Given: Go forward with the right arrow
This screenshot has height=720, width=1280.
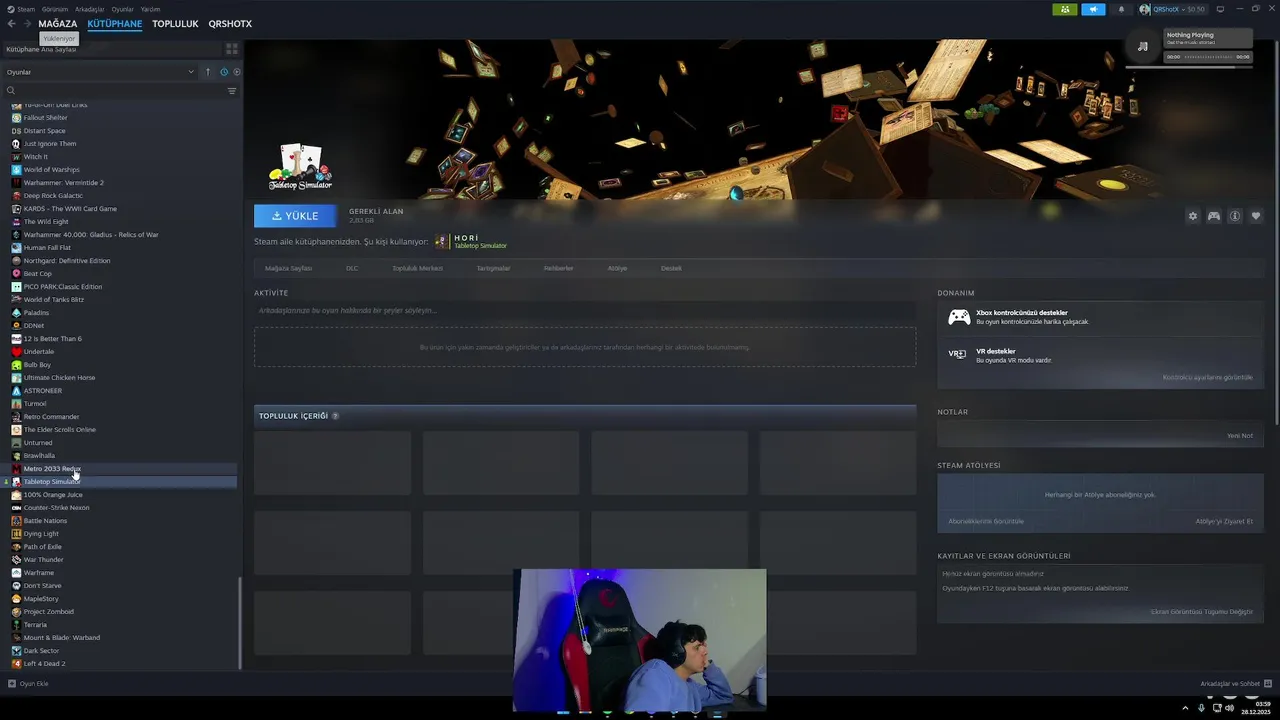Looking at the screenshot, I should click(27, 23).
